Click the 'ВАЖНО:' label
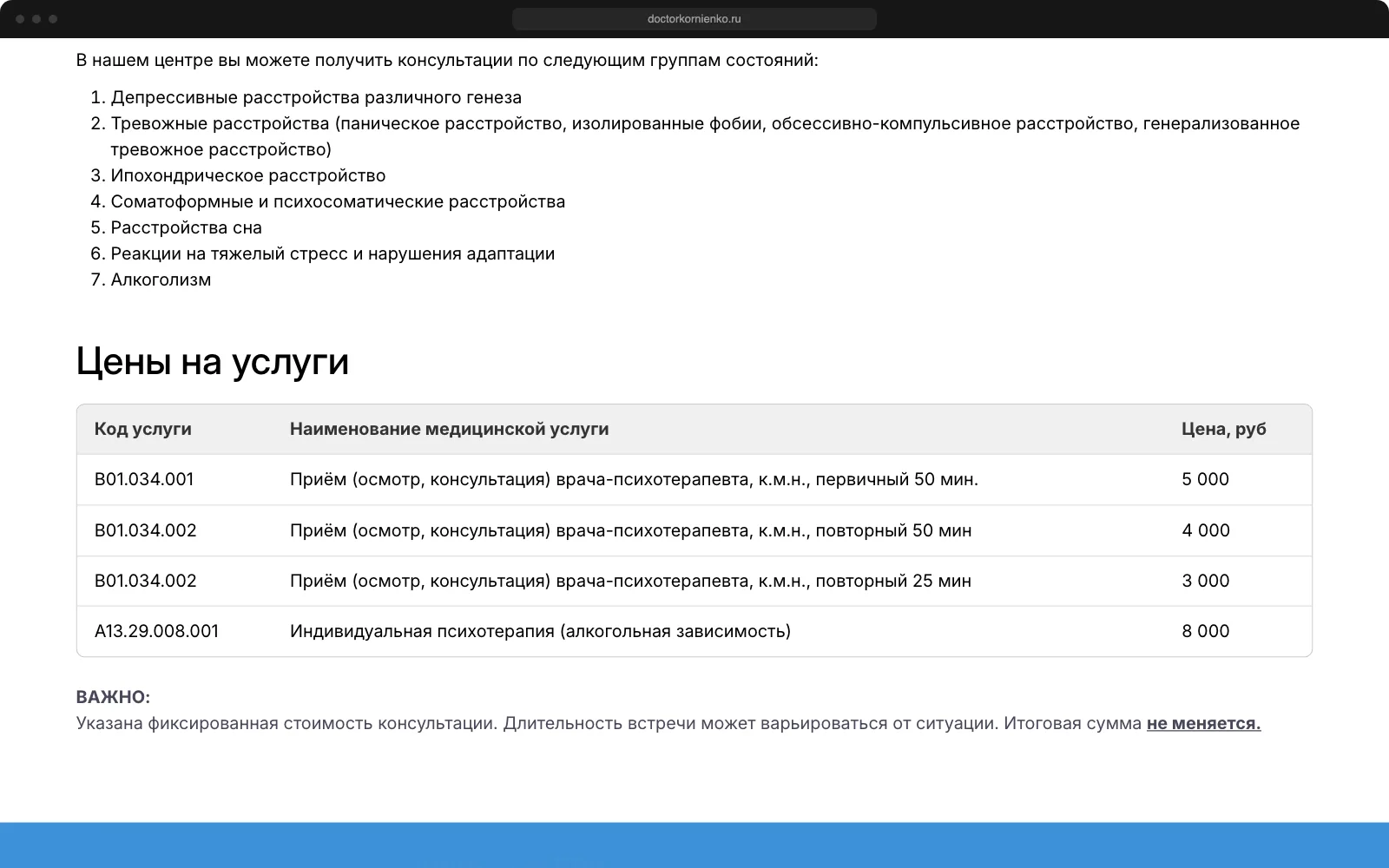This screenshot has height=868, width=1389. pyautogui.click(x=113, y=697)
